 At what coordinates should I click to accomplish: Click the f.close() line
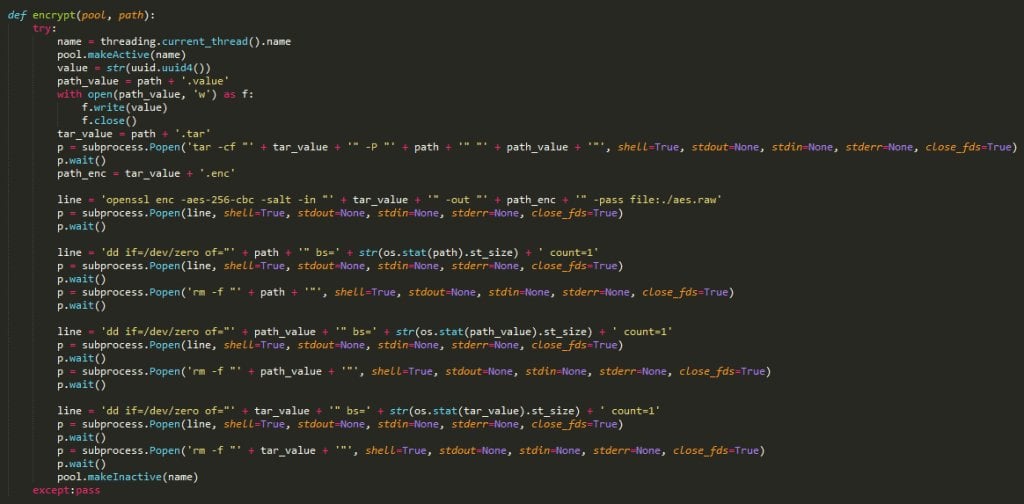pos(109,121)
